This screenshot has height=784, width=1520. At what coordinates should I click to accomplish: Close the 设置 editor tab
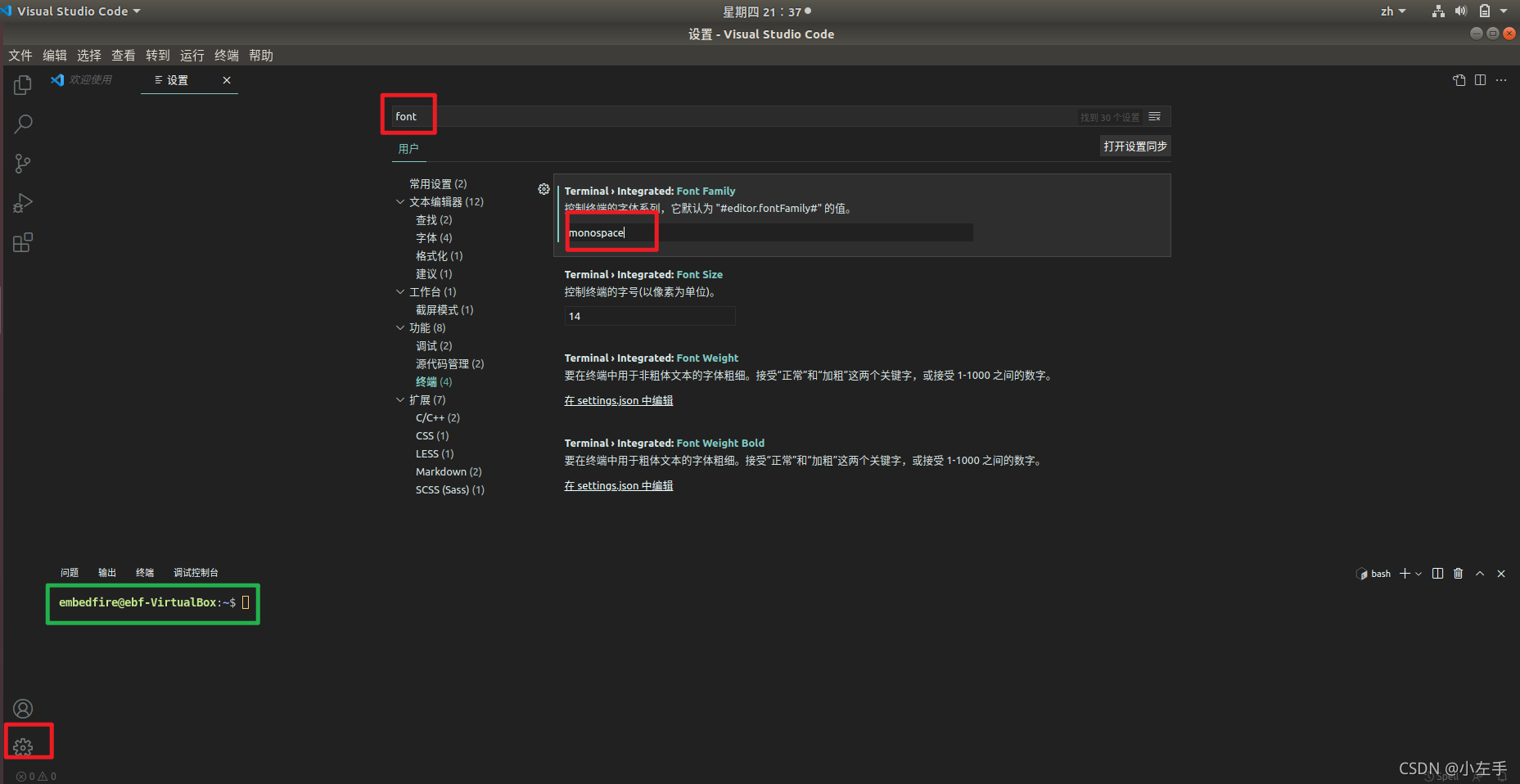[227, 80]
